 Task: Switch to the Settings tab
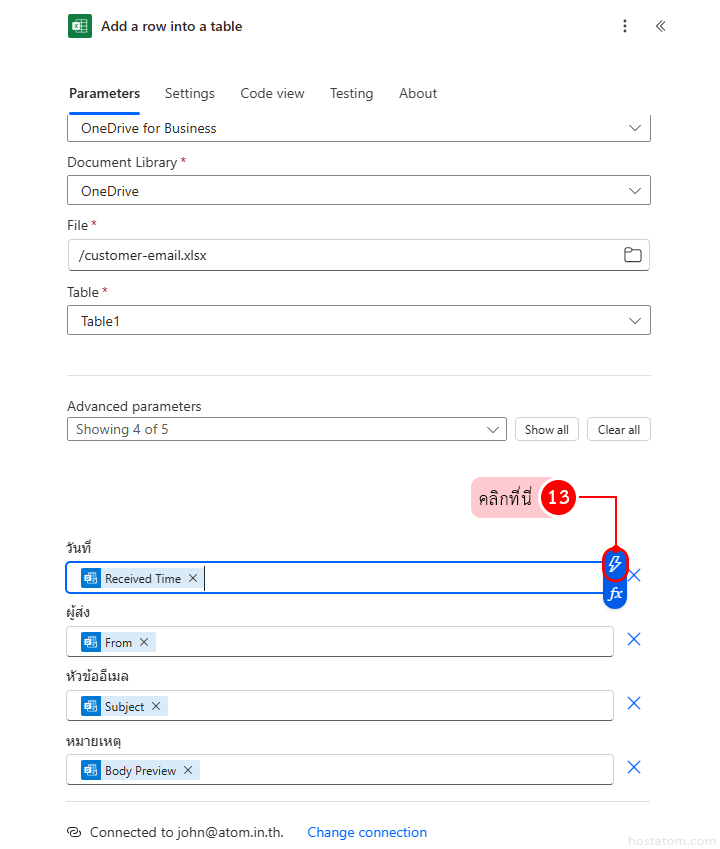click(x=189, y=93)
